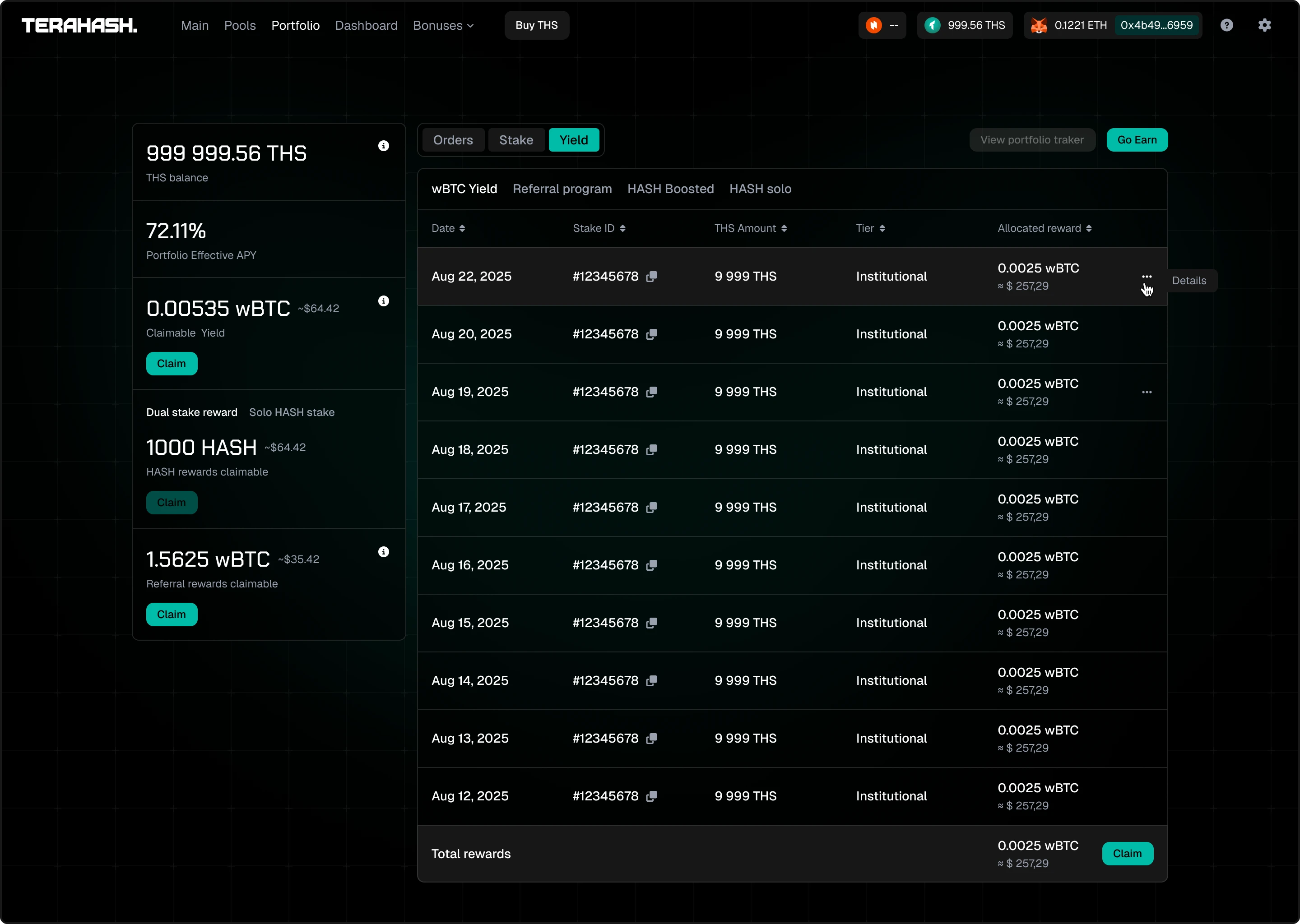1300x924 pixels.
Task: Open Portfolio in top navigation
Action: coord(295,26)
